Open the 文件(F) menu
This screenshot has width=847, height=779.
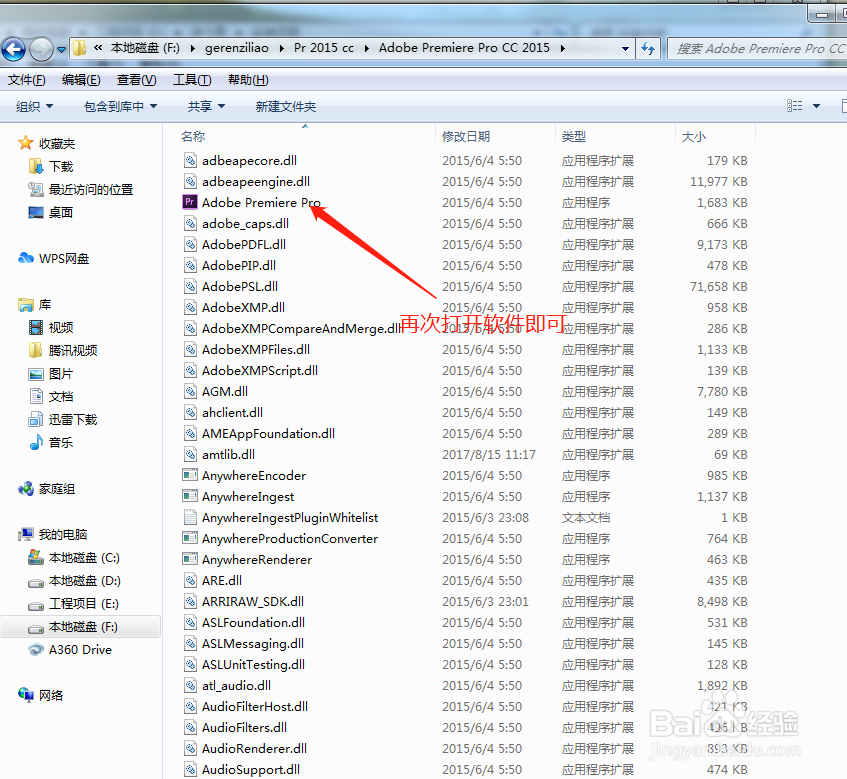point(26,80)
